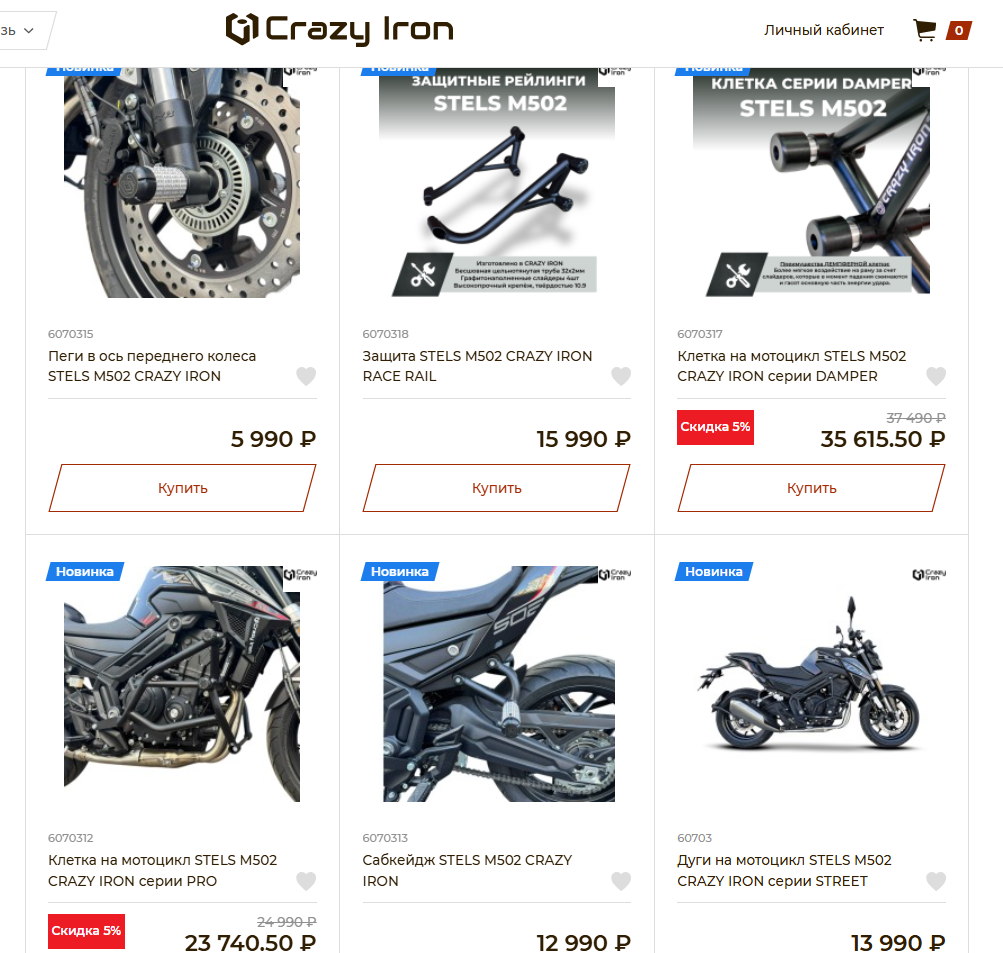Toggle heart icon for PRO series cage
Image resolution: width=1003 pixels, height=953 pixels.
306,881
